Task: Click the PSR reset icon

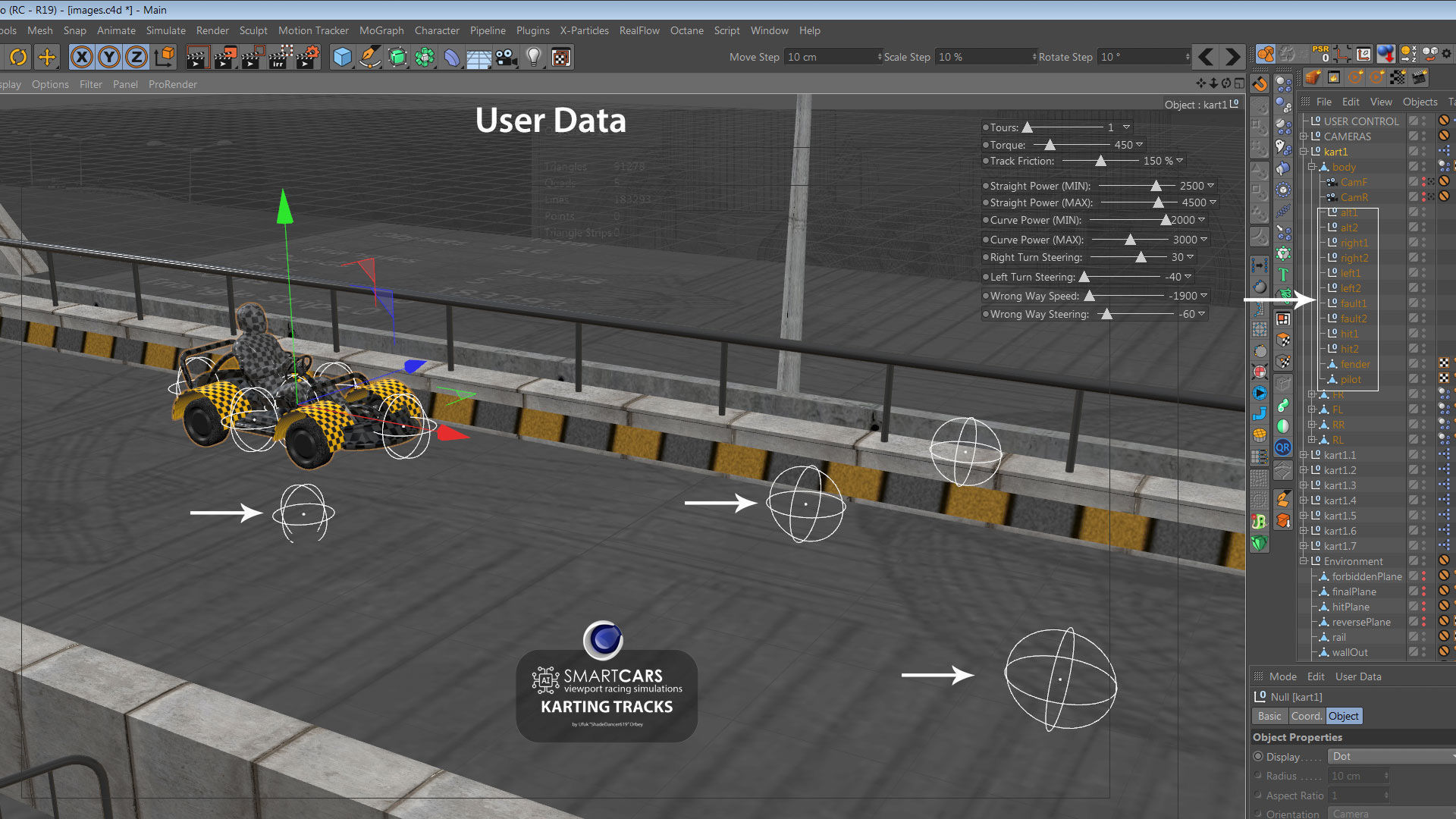Action: [x=1320, y=54]
